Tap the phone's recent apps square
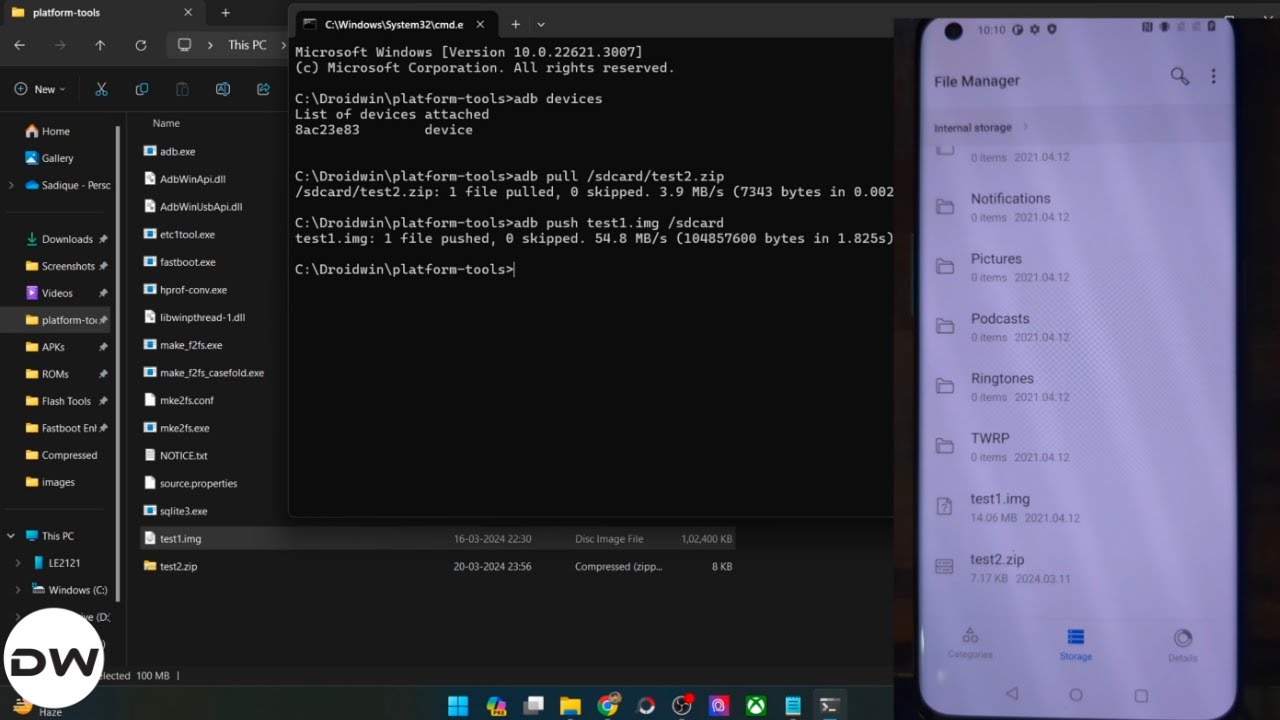 click(1141, 695)
